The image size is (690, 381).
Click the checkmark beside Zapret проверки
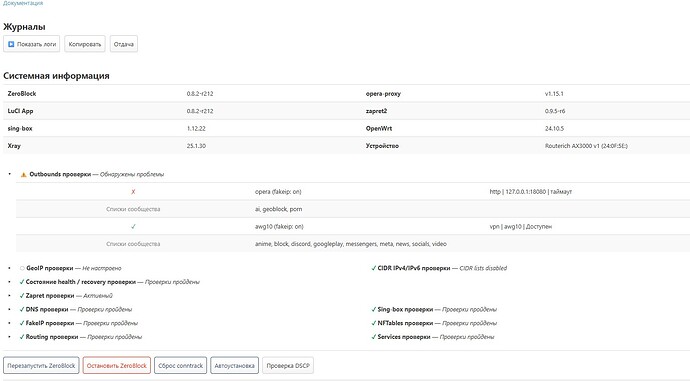(22, 296)
